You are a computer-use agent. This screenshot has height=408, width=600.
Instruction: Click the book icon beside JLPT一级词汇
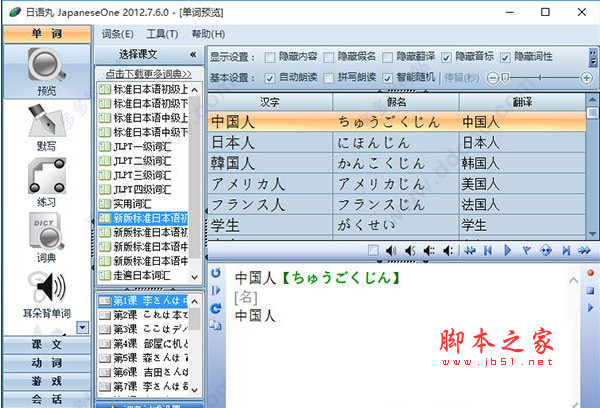[x=104, y=147]
